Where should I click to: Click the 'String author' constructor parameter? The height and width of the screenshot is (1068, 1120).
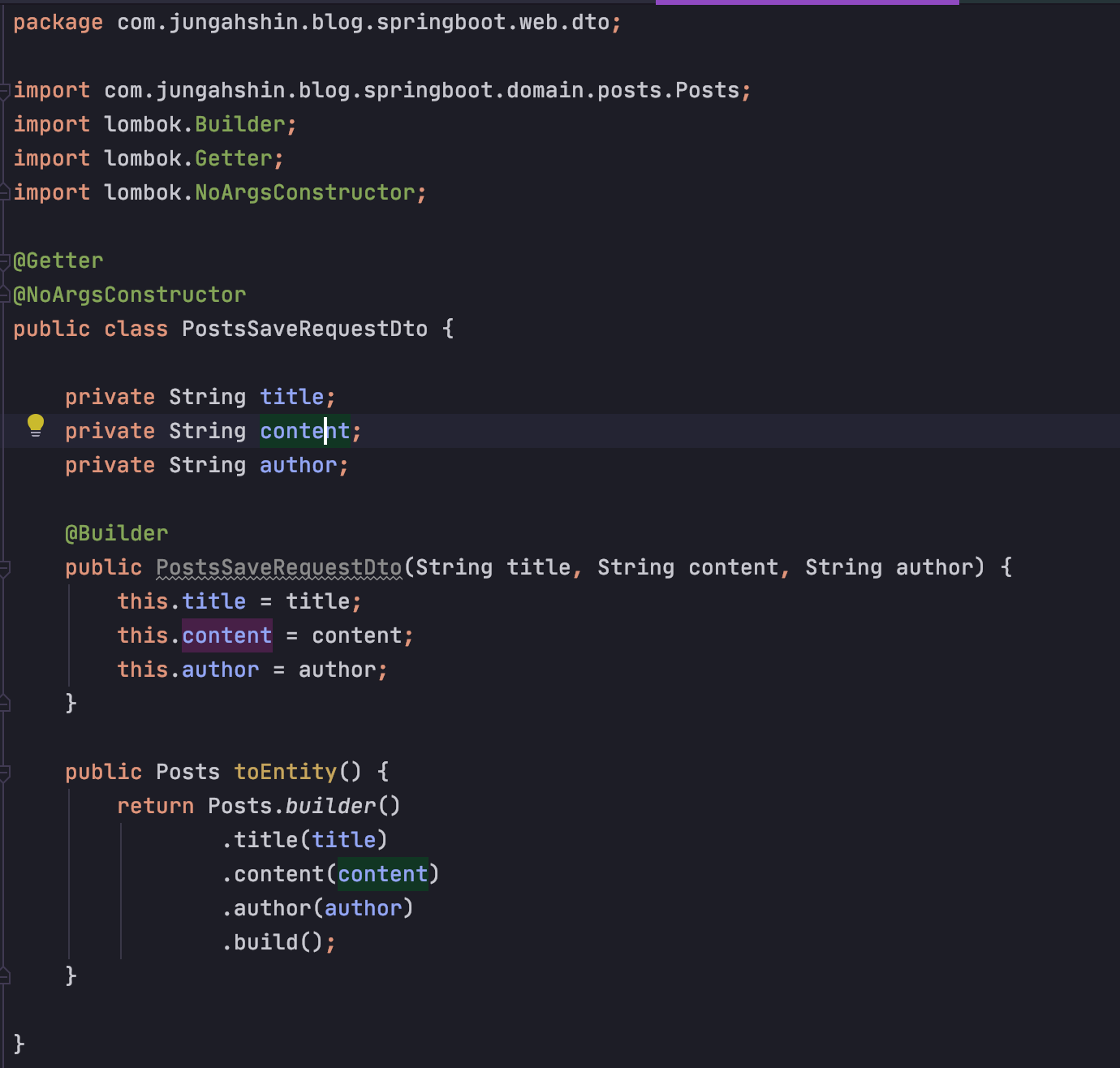coord(890,567)
